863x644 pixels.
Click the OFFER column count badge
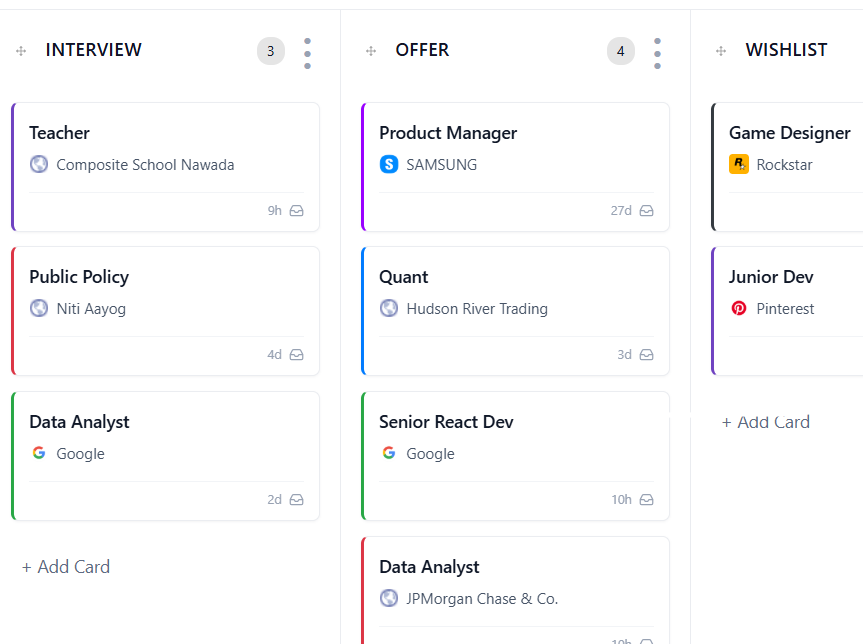pos(621,51)
